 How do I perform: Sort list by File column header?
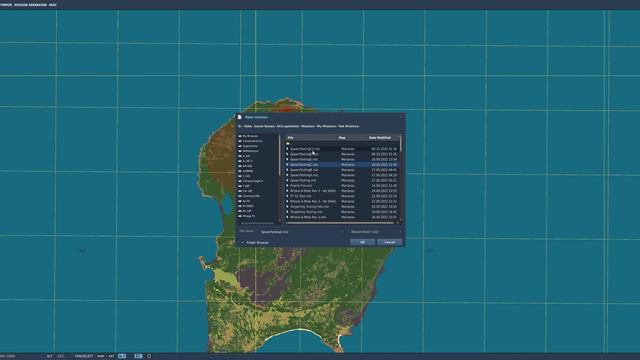pos(311,138)
